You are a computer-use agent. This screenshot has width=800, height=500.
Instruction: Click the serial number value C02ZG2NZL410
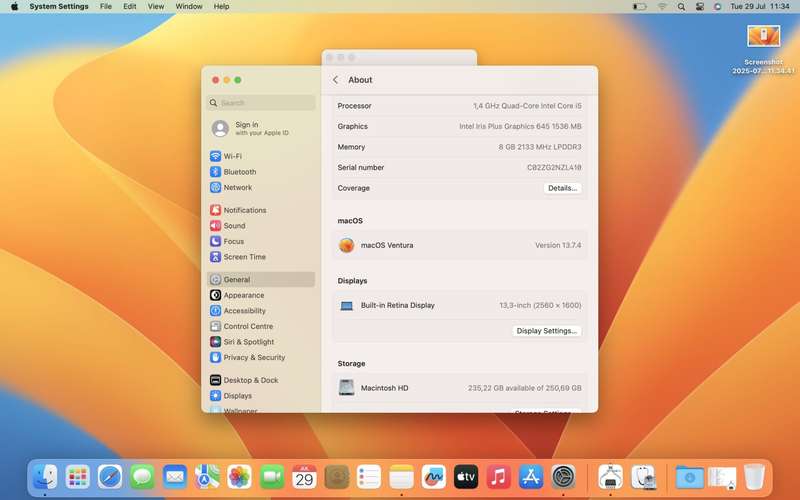coord(554,167)
